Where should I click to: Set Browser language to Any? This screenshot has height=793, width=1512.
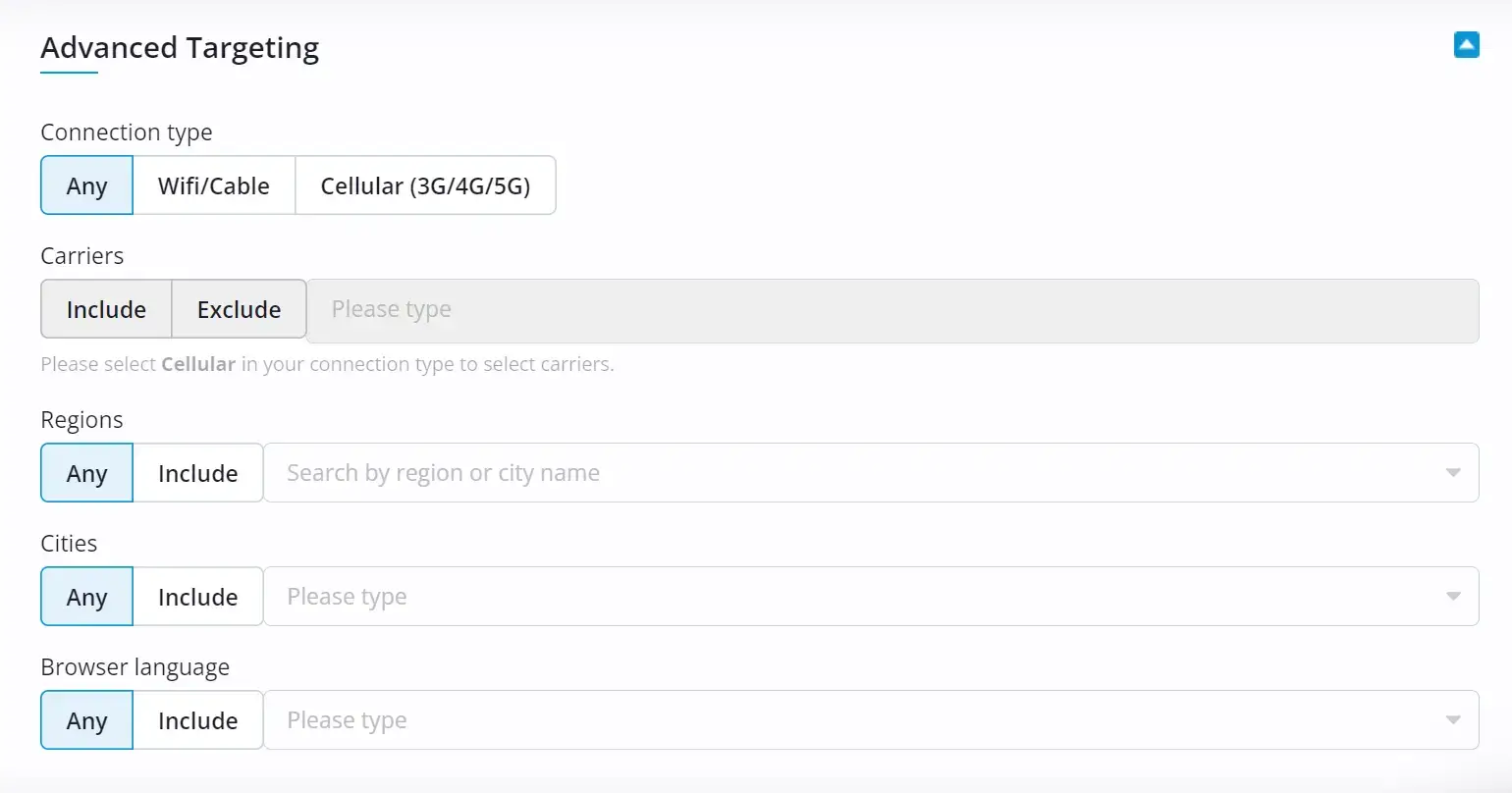pyautogui.click(x=86, y=720)
